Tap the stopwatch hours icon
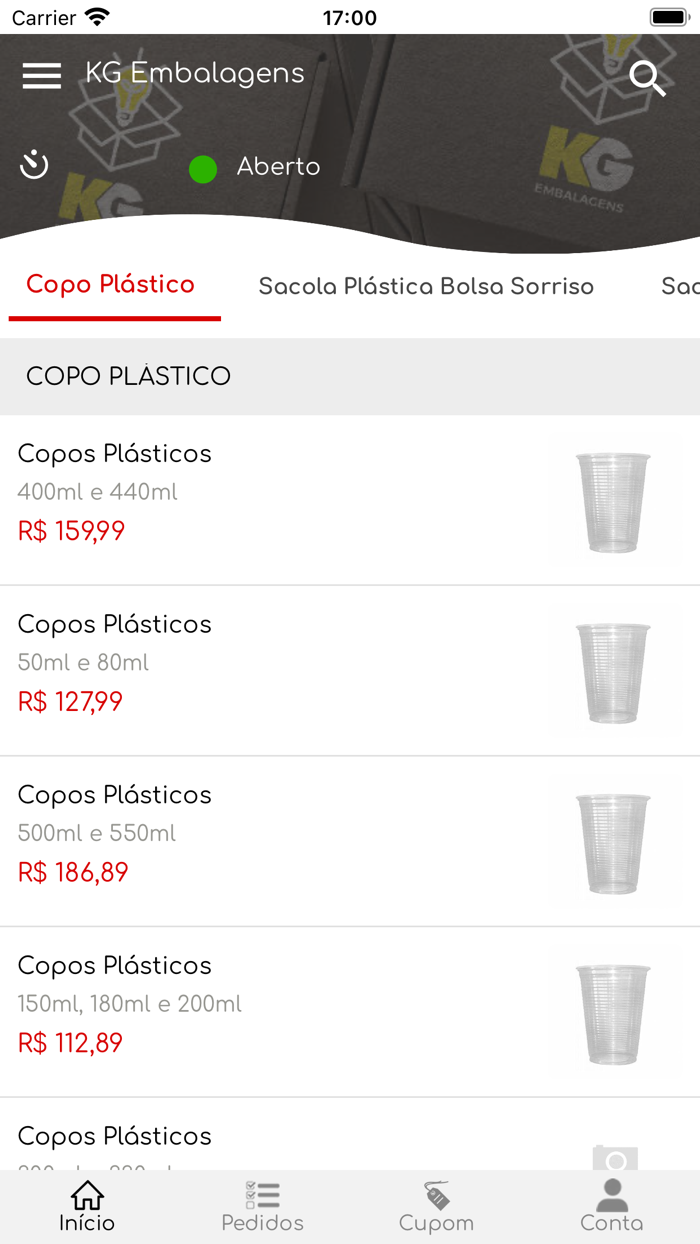The width and height of the screenshot is (700, 1244). [x=35, y=165]
